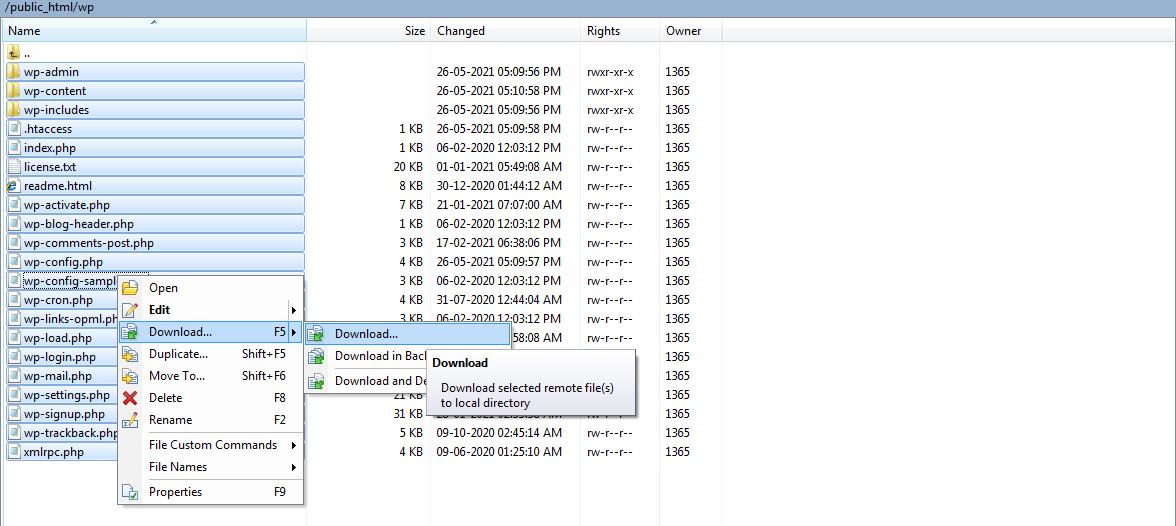This screenshot has height=526, width=1176.
Task: Choose Open from the context menu
Action: click(x=211, y=287)
